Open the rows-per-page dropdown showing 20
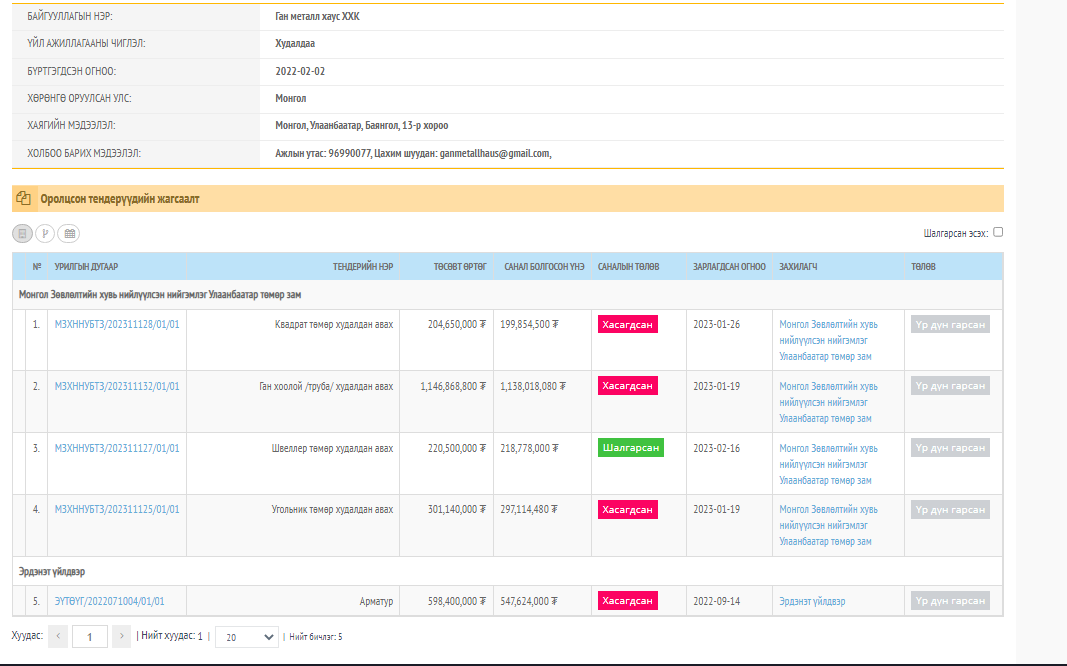This screenshot has width=1067, height=666. [x=247, y=636]
